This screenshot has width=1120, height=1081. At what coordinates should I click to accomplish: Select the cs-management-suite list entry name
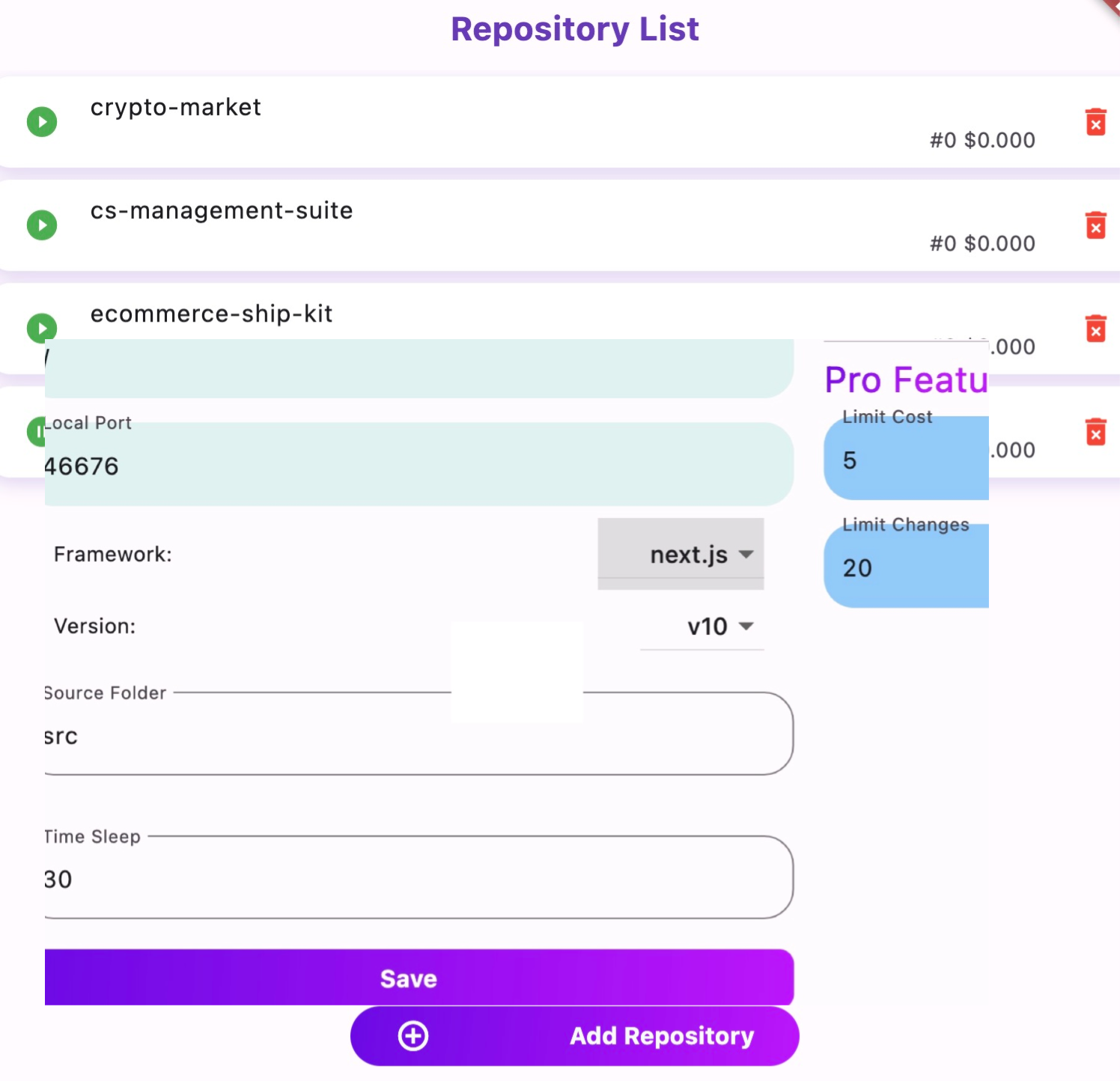point(221,211)
